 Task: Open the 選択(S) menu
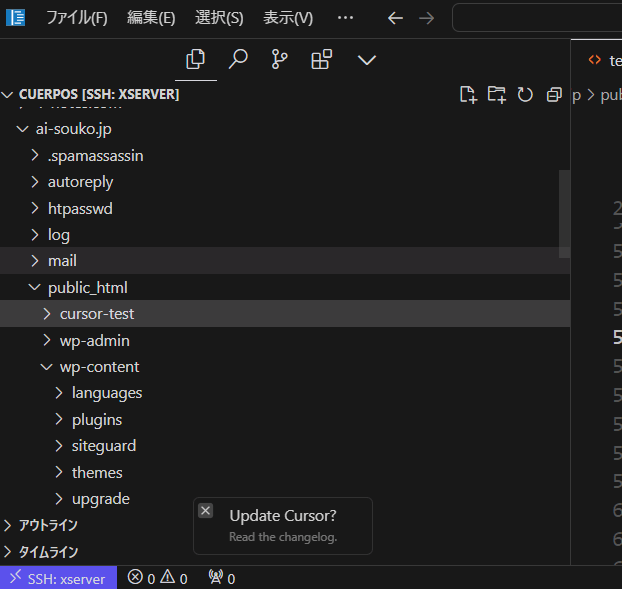[219, 18]
